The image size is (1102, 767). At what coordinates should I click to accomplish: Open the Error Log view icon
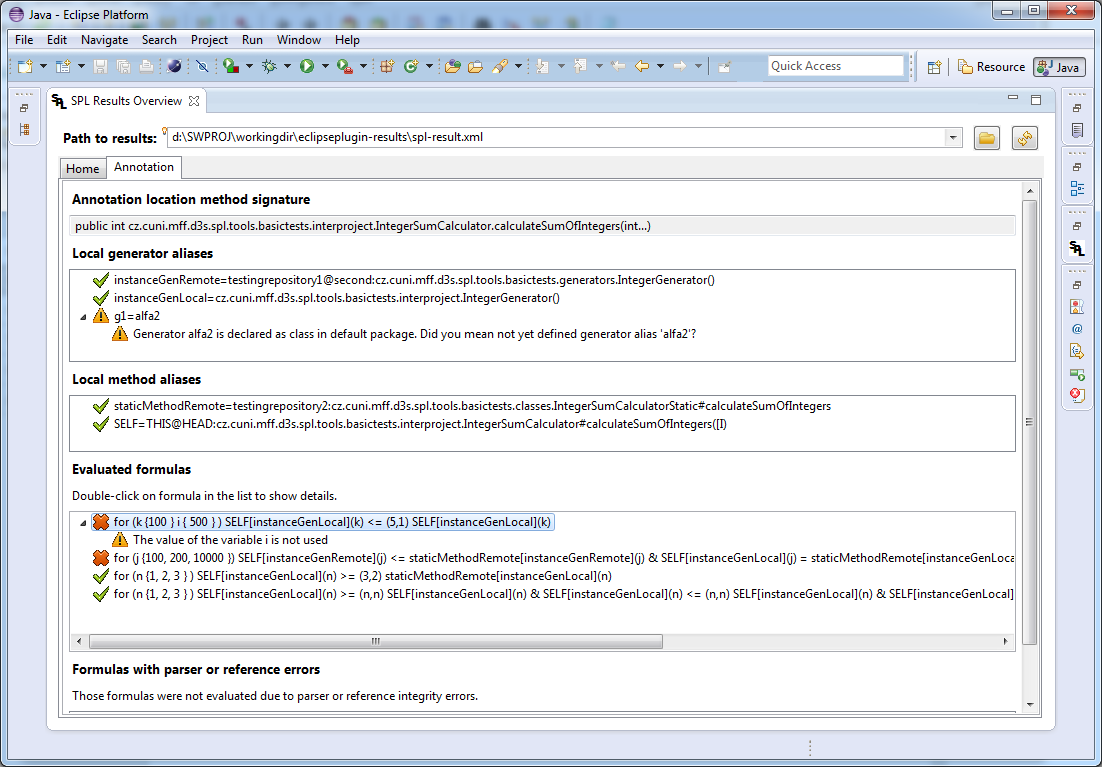[x=1077, y=394]
